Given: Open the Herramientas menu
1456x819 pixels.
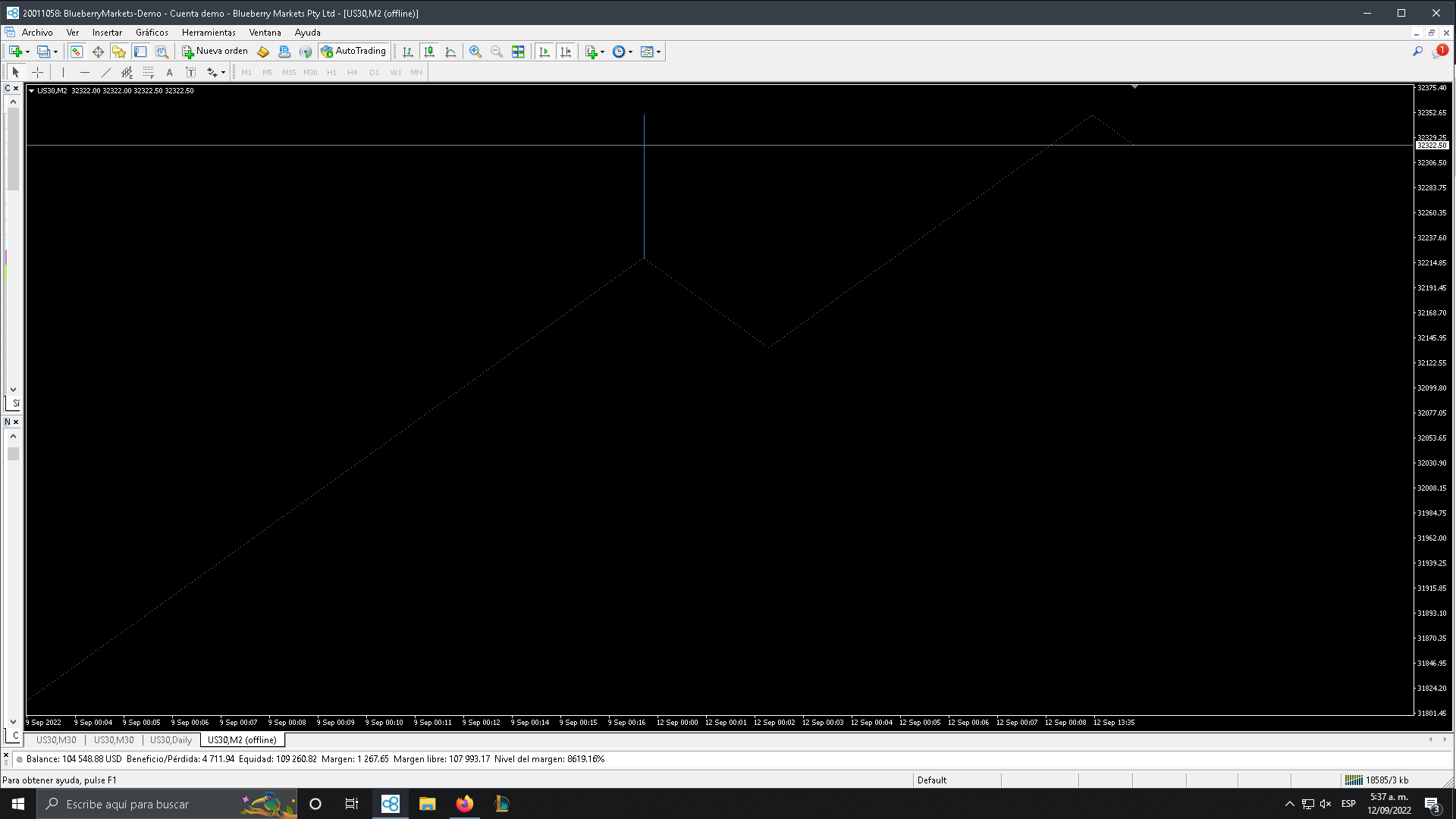Looking at the screenshot, I should pyautogui.click(x=209, y=33).
